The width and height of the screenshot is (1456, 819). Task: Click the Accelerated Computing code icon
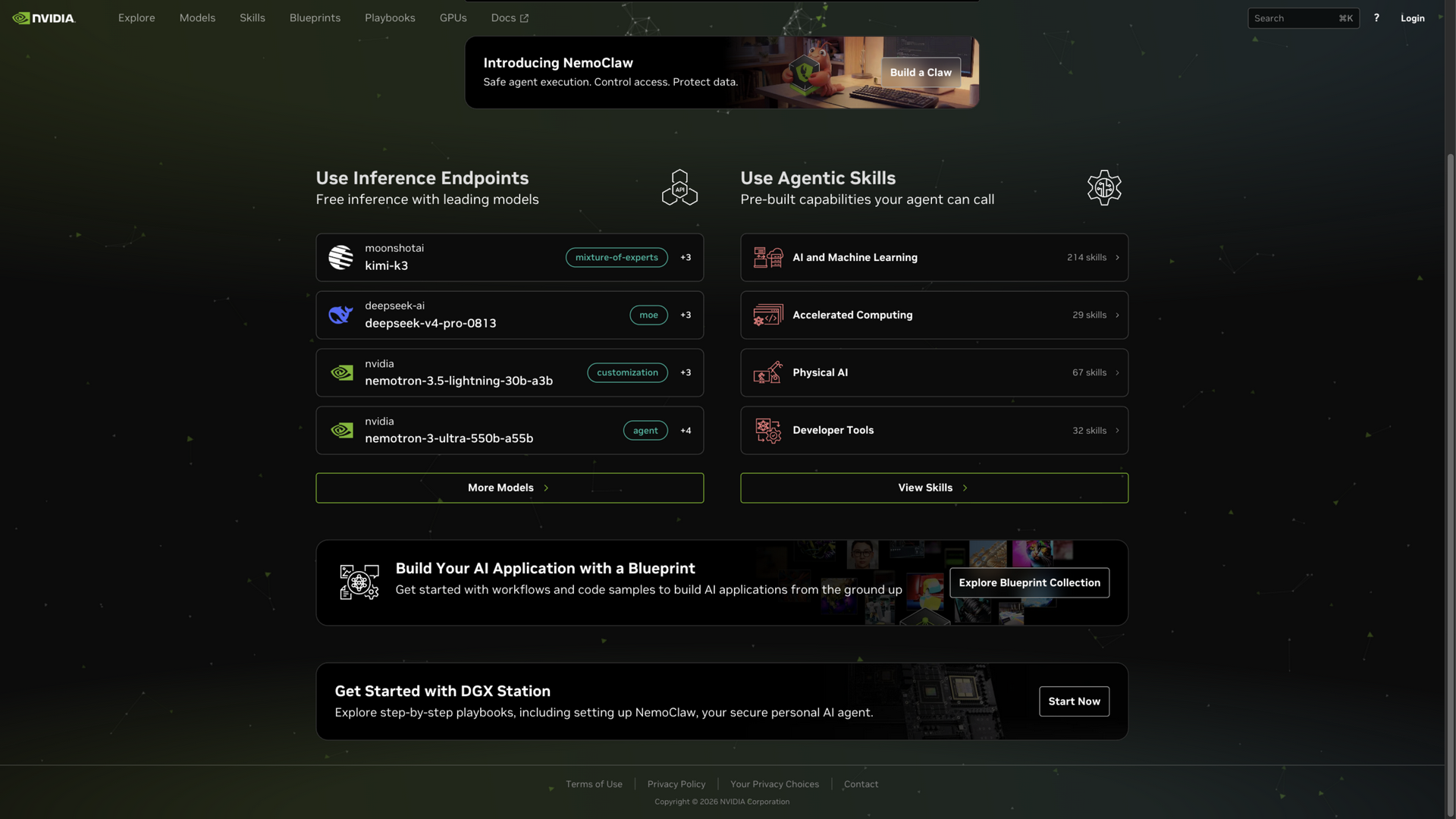767,315
